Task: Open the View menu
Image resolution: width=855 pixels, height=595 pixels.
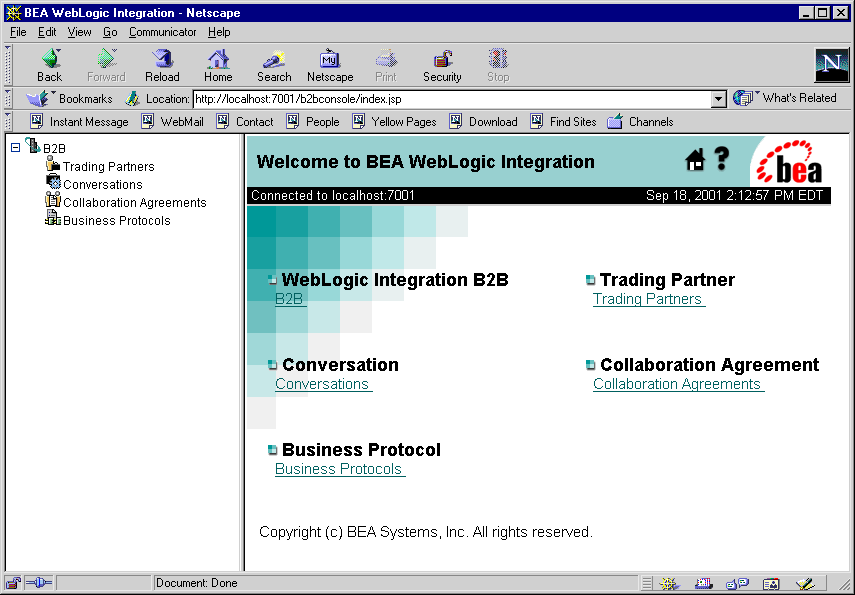Action: coord(80,32)
